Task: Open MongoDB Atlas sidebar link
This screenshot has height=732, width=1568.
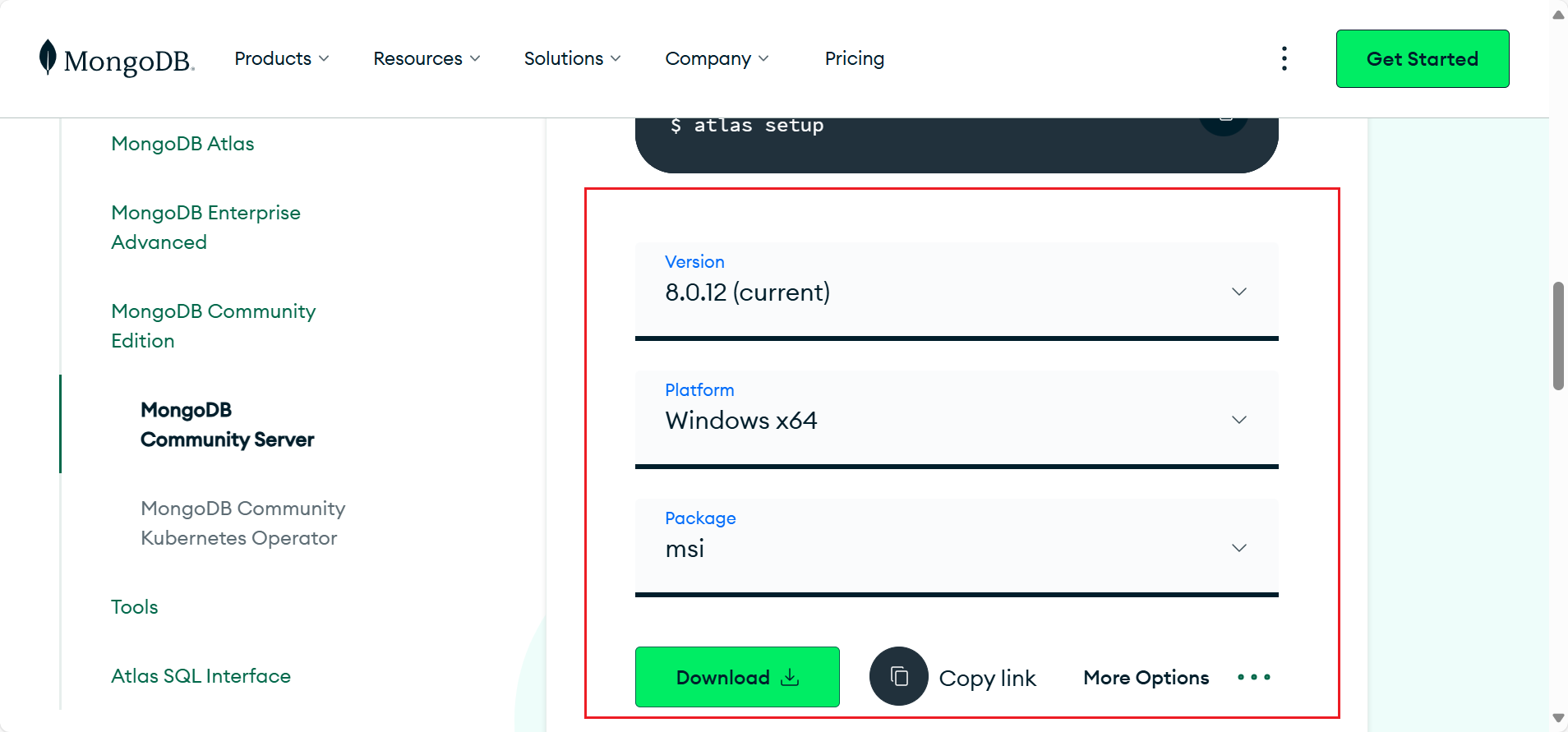Action: [x=182, y=144]
